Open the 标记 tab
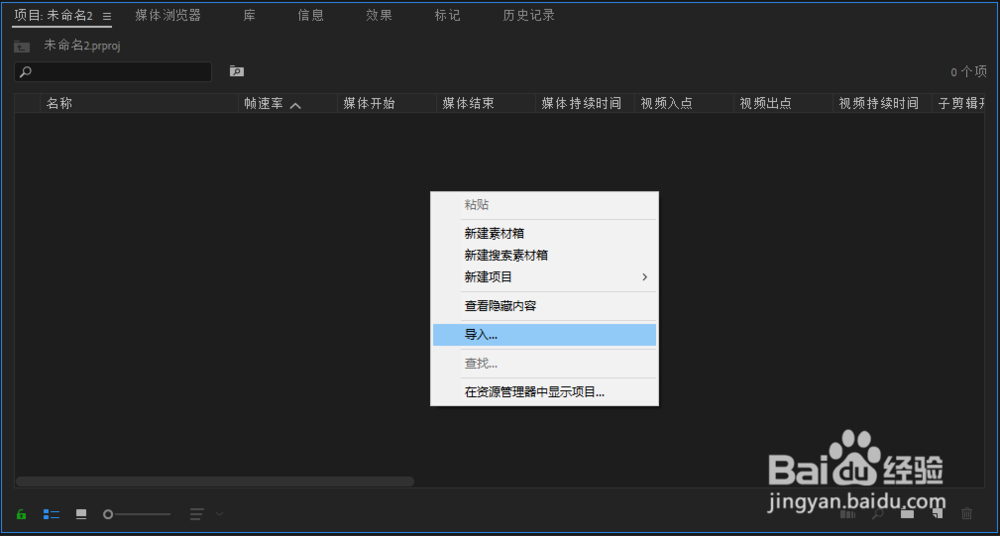1000x536 pixels. coord(447,16)
